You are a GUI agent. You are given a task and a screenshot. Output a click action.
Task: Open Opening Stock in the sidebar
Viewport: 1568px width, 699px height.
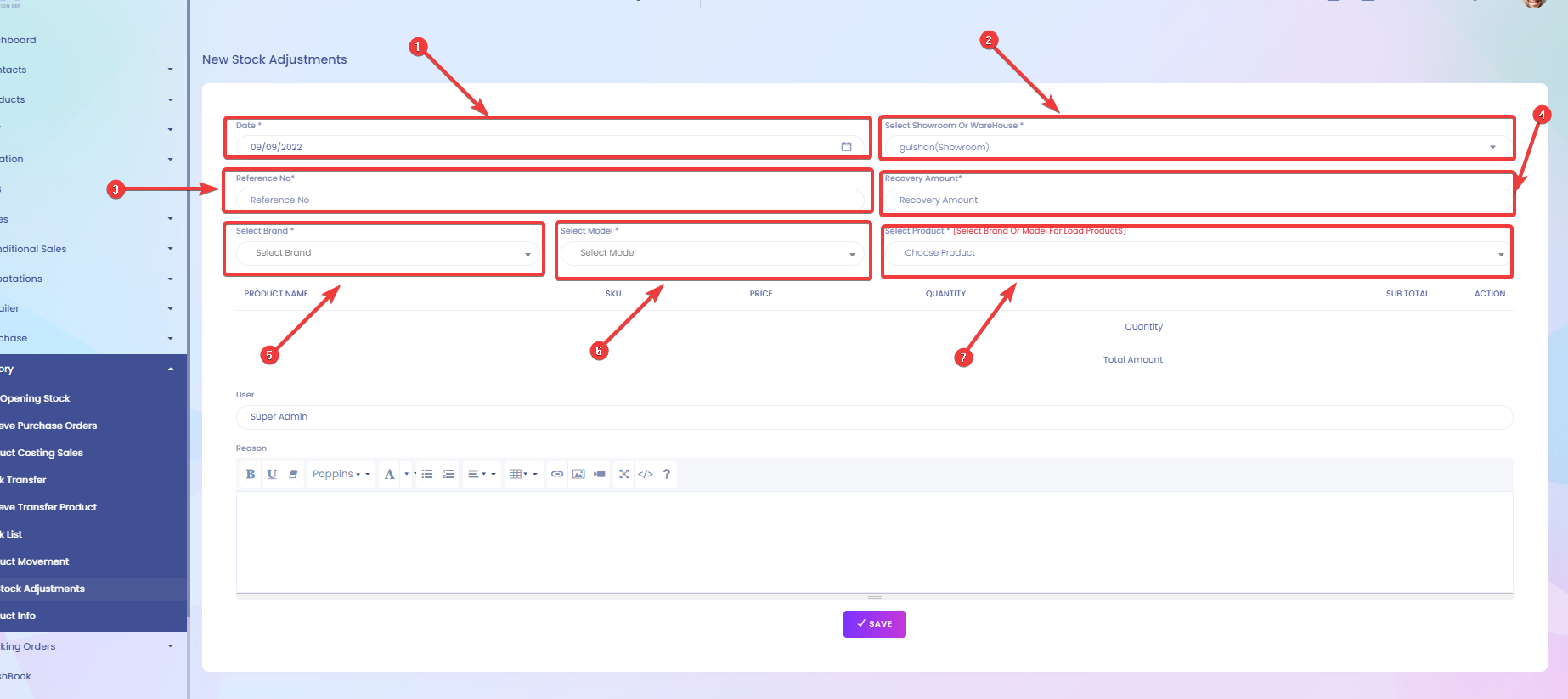35,398
